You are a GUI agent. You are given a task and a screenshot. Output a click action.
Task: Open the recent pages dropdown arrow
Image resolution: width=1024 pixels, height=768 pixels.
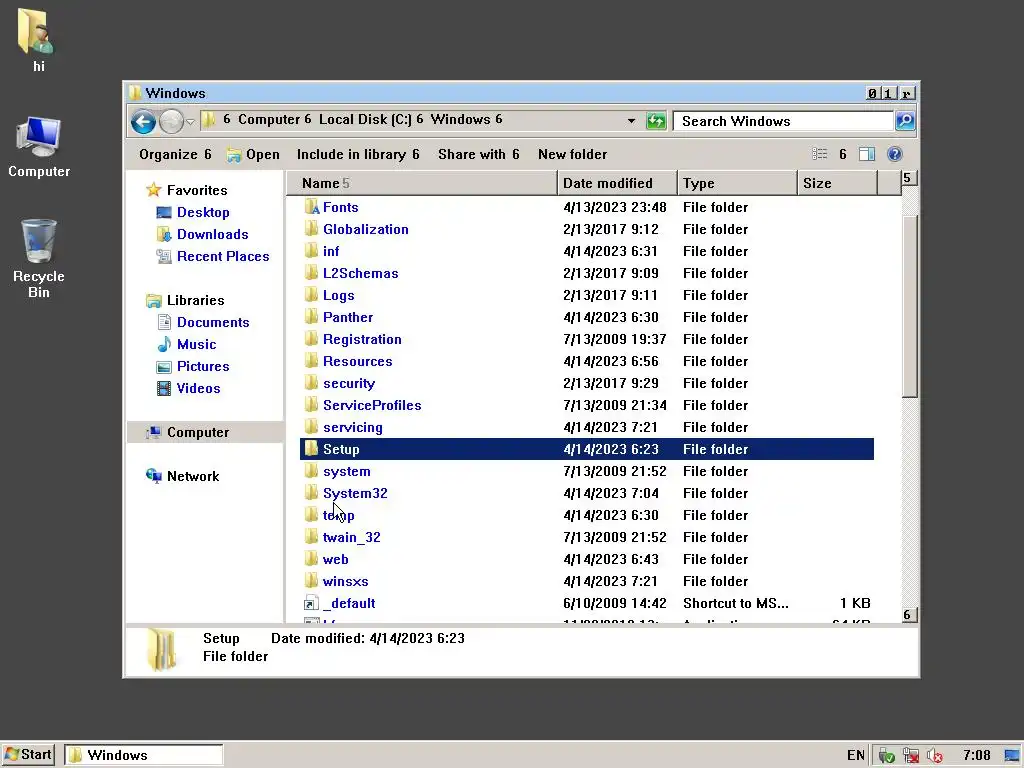(x=190, y=121)
